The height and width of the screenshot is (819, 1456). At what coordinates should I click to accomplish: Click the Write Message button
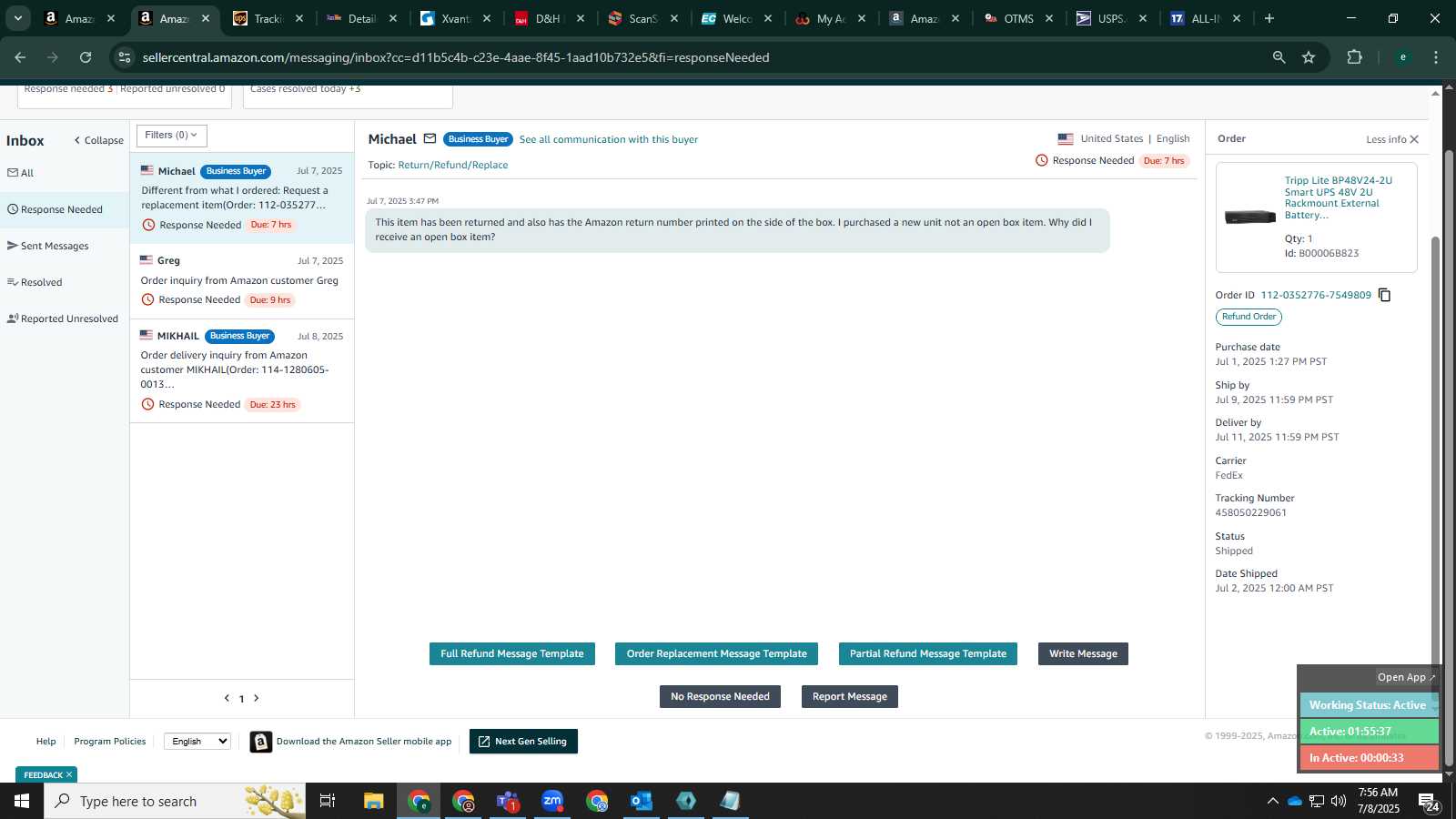click(1083, 654)
